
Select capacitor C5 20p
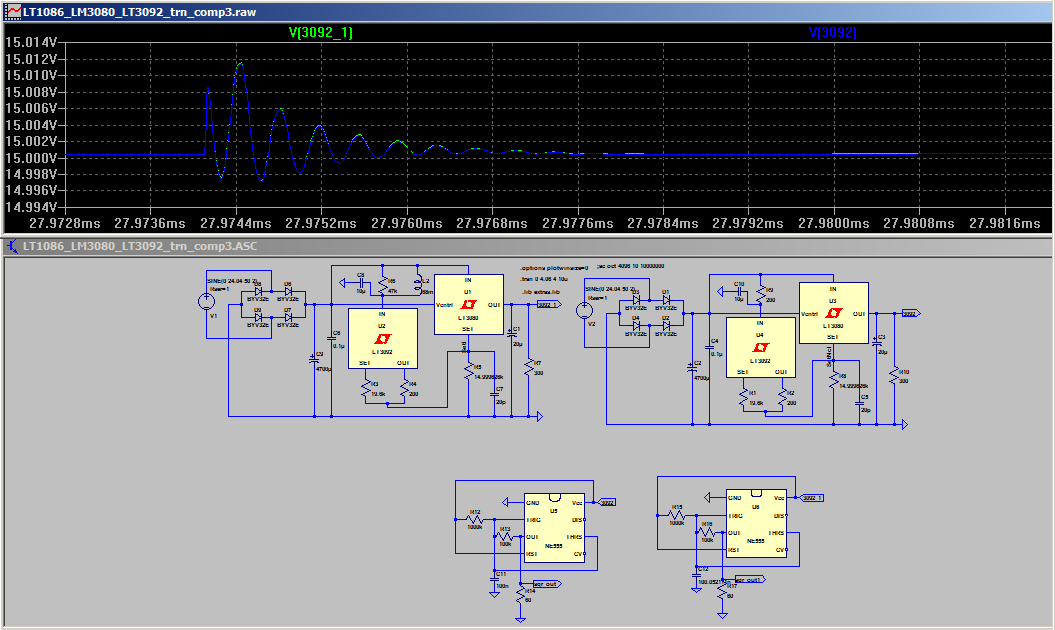pos(859,403)
